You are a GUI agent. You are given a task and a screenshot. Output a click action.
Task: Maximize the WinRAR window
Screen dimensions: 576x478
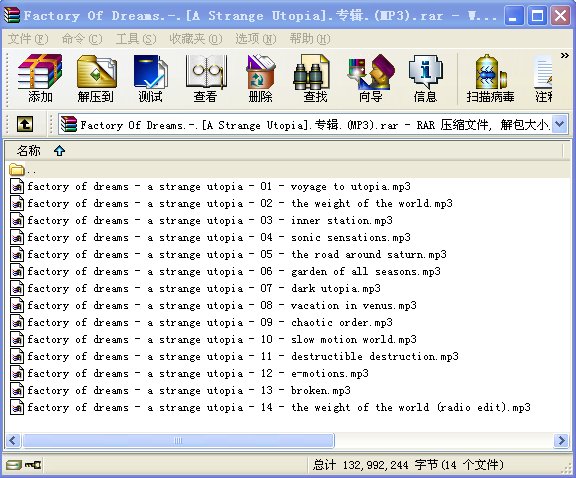(x=537, y=16)
